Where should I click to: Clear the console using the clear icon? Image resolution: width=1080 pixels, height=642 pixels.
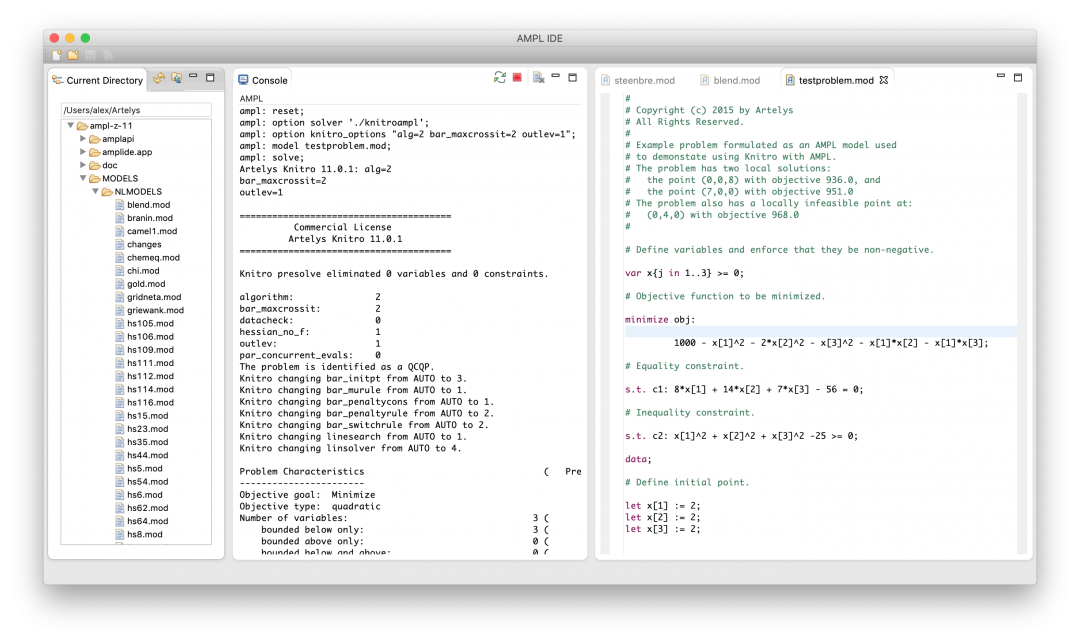(x=538, y=78)
